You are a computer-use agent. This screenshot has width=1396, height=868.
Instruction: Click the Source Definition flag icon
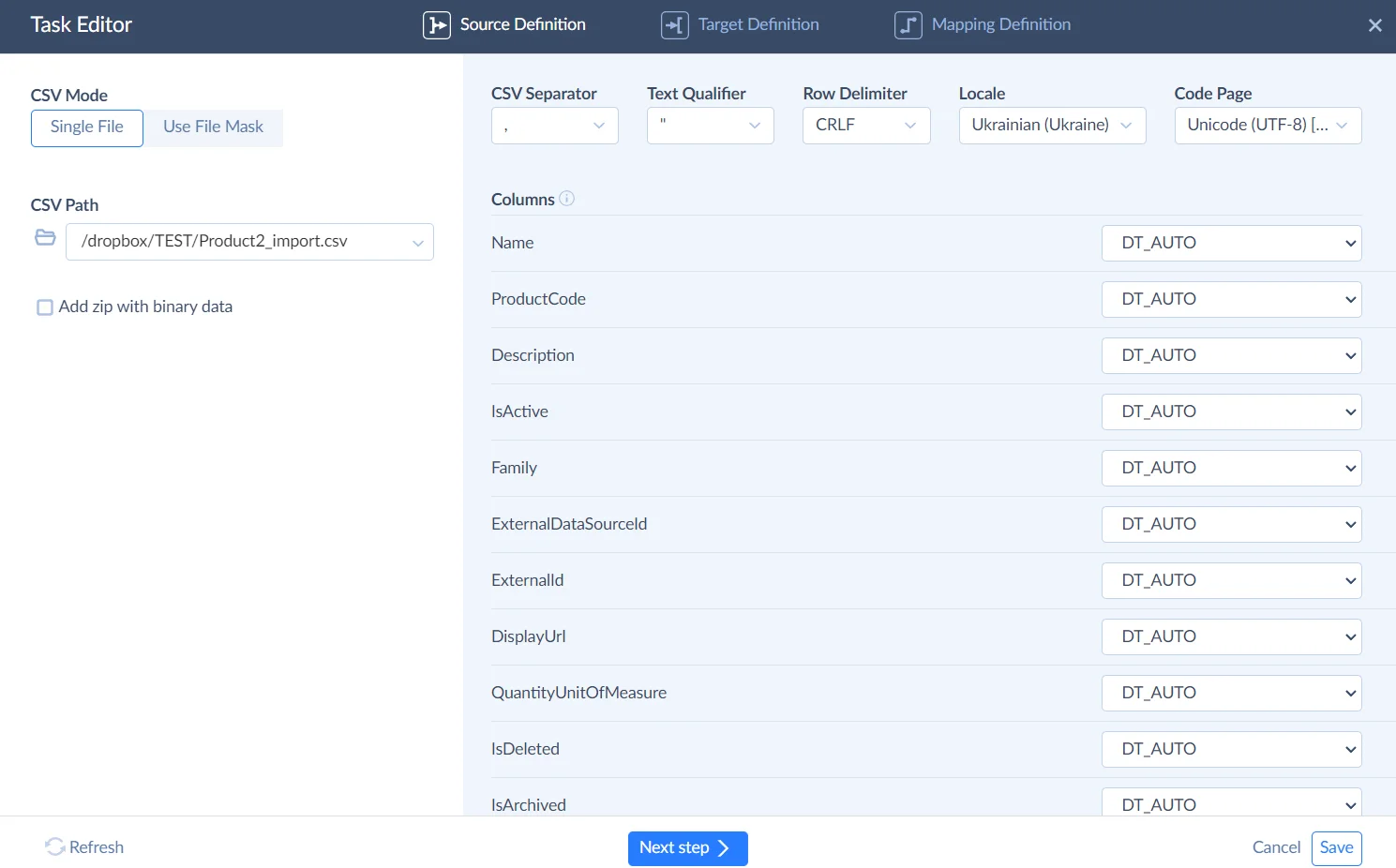[435, 25]
